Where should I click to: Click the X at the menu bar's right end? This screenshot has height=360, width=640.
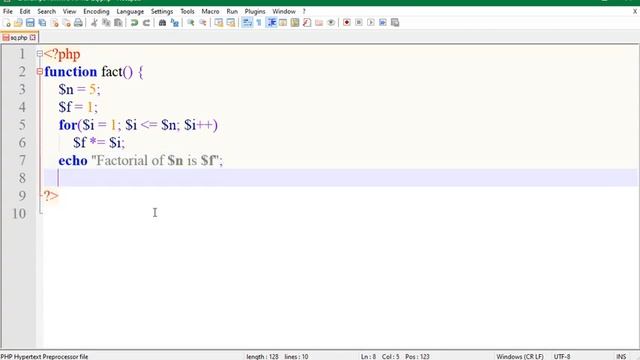point(635,11)
